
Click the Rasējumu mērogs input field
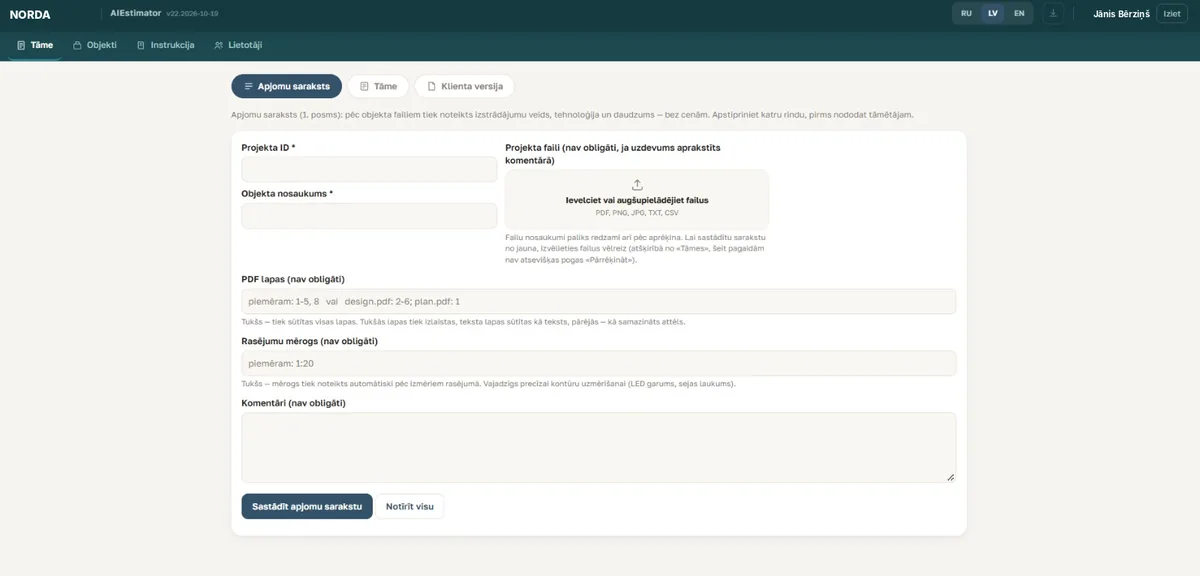coord(598,363)
